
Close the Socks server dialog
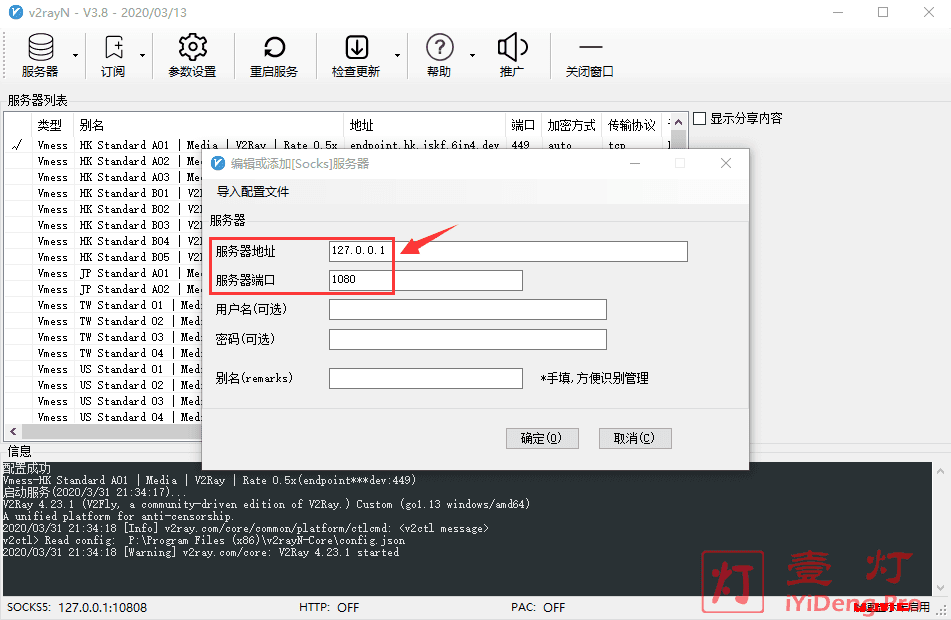tap(726, 163)
